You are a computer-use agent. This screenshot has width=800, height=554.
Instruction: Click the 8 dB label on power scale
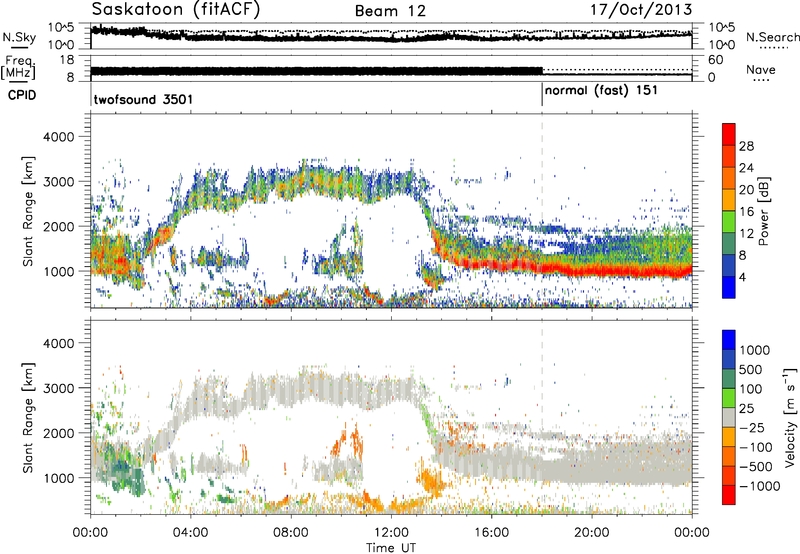pyautogui.click(x=742, y=256)
